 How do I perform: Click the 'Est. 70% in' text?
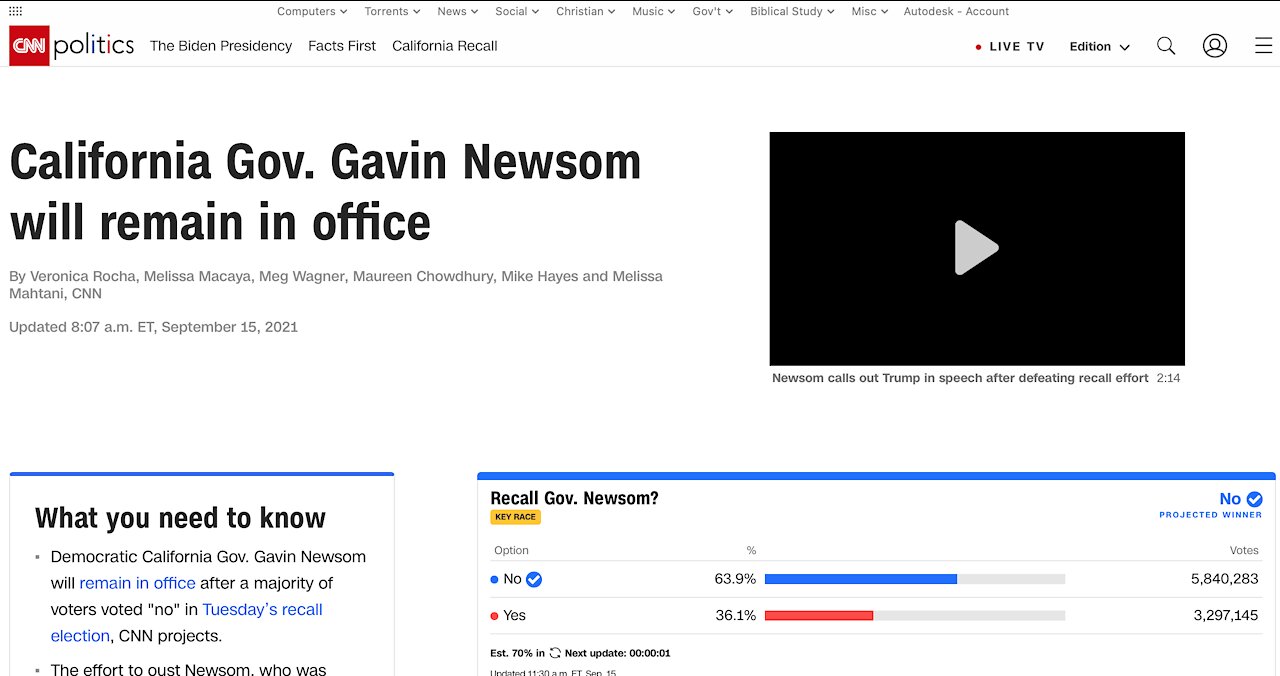coord(518,653)
